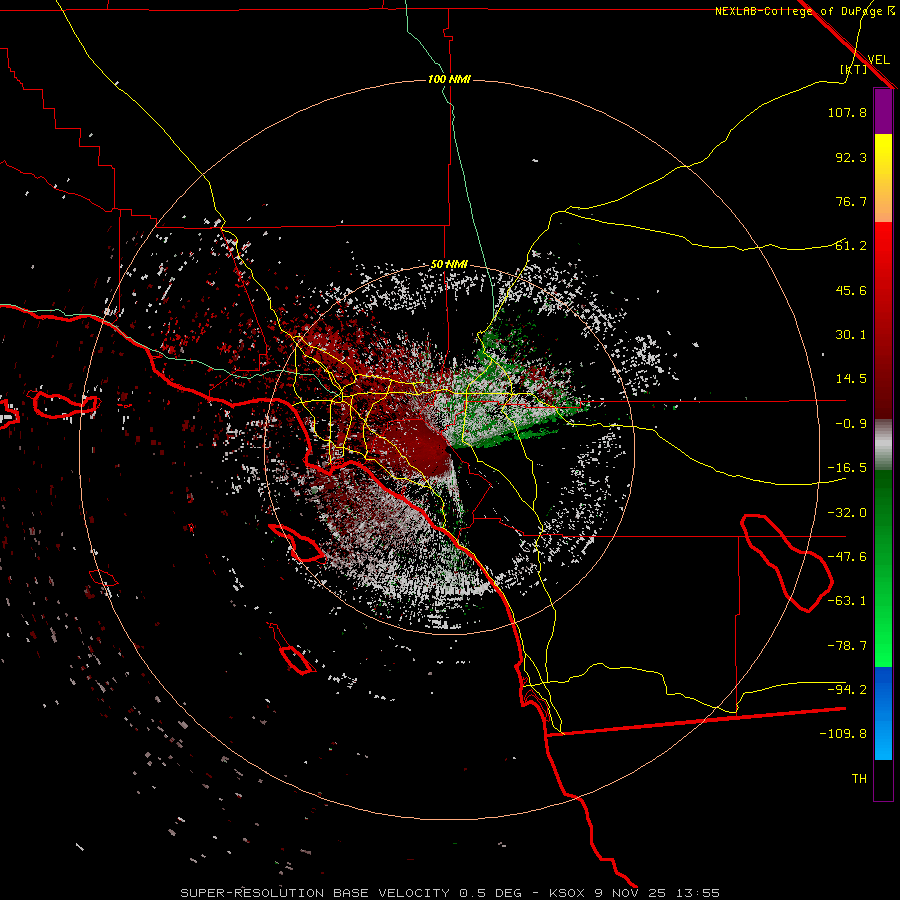Click the -109.8 scale value
The height and width of the screenshot is (900, 900).
(843, 734)
